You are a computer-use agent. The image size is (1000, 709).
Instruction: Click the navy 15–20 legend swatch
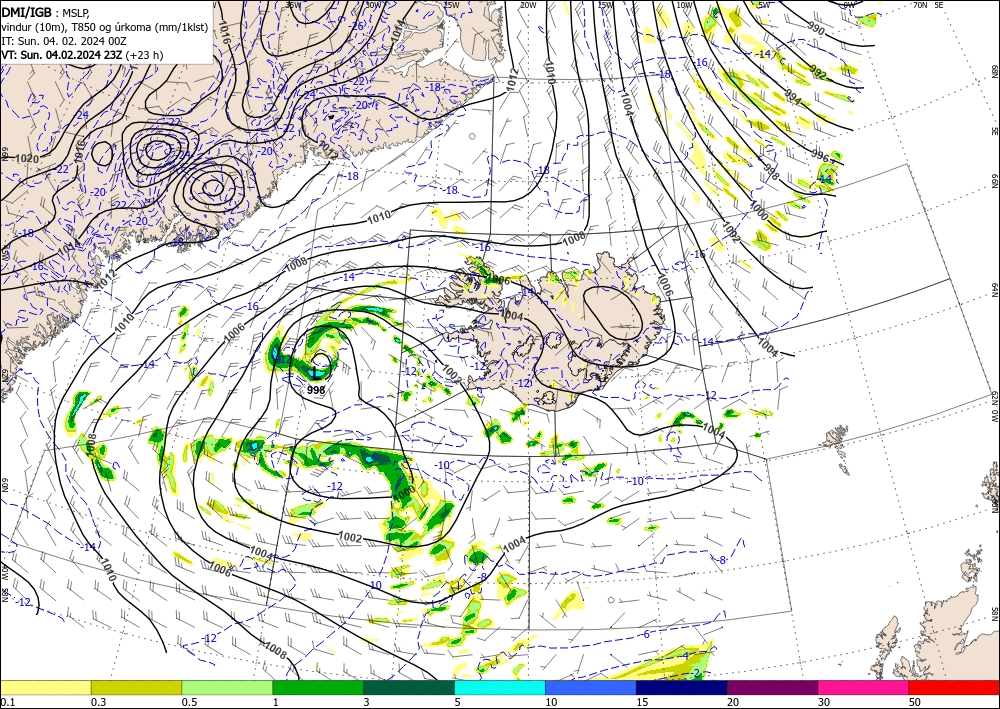tap(682, 687)
